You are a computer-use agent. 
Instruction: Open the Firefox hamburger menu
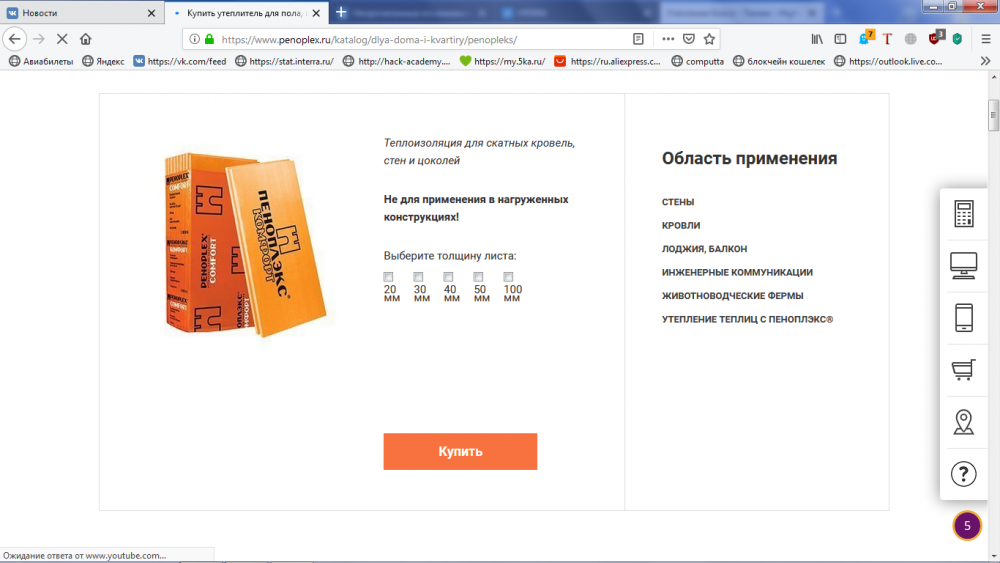point(986,39)
